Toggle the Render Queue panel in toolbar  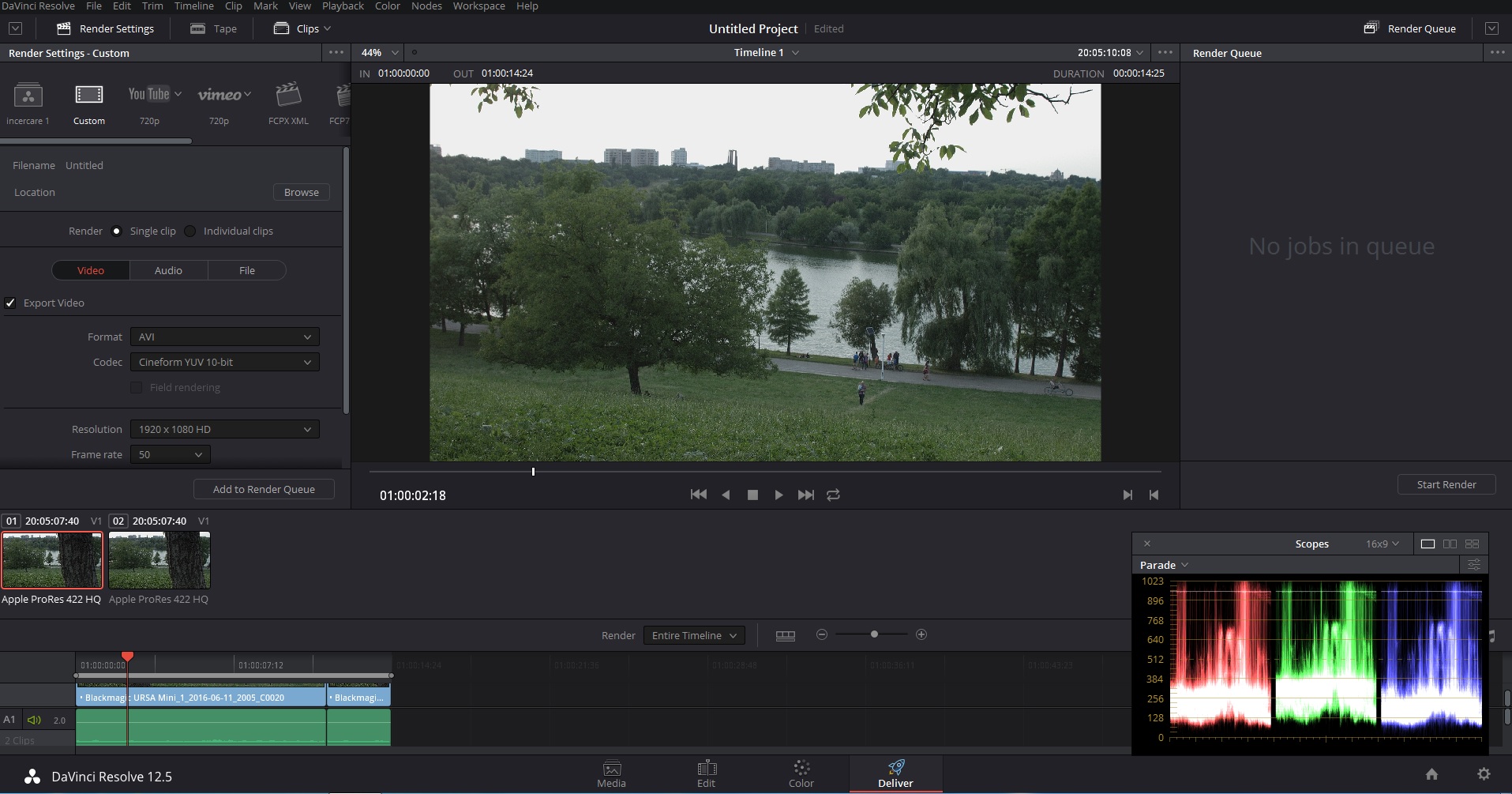(x=1409, y=28)
